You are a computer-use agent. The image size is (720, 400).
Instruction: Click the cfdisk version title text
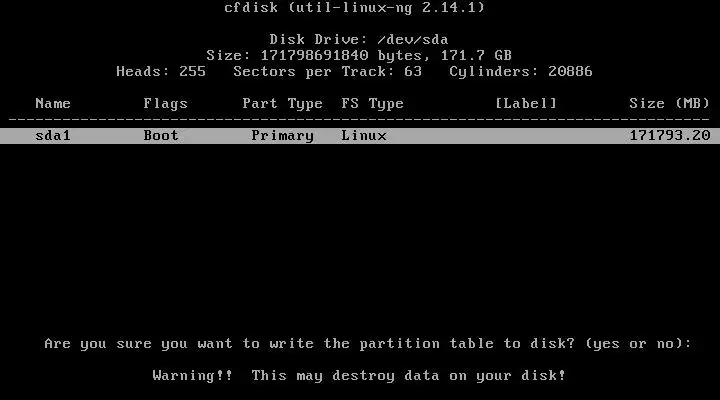point(354,8)
